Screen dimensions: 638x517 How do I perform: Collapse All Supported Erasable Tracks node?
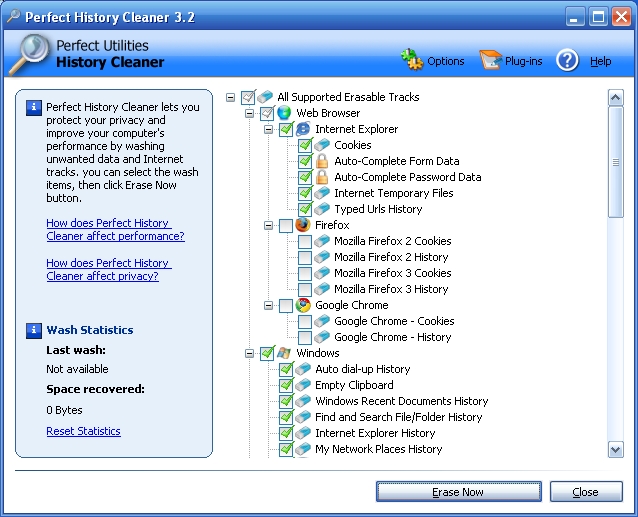tap(230, 98)
